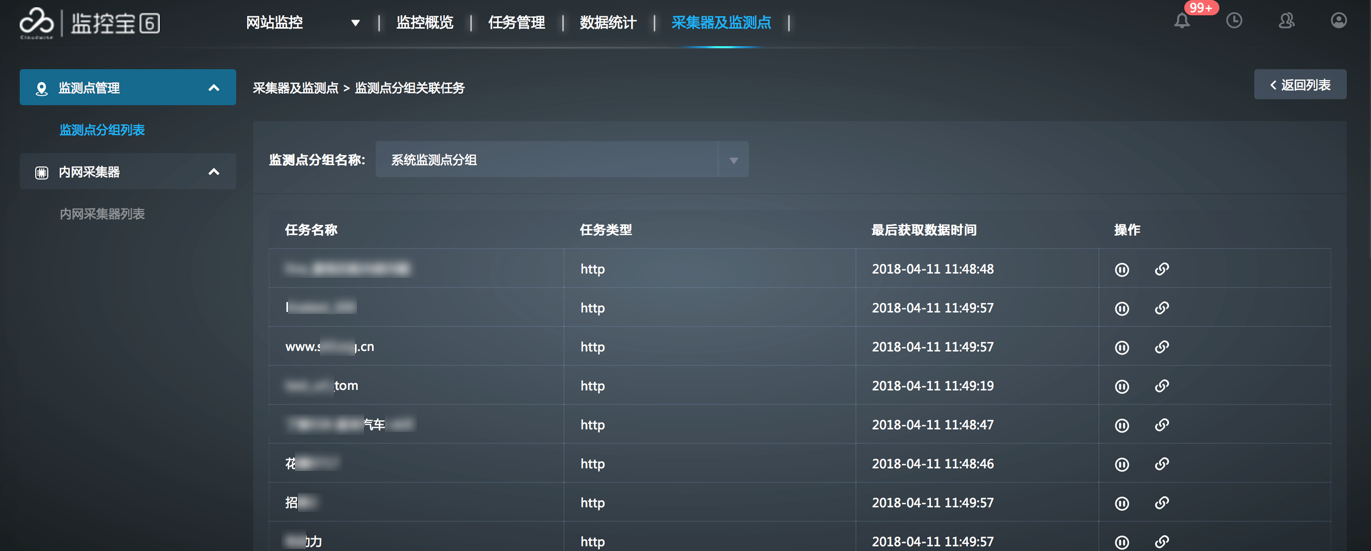Pause the www .cn task
The image size is (1371, 551).
pos(1122,347)
